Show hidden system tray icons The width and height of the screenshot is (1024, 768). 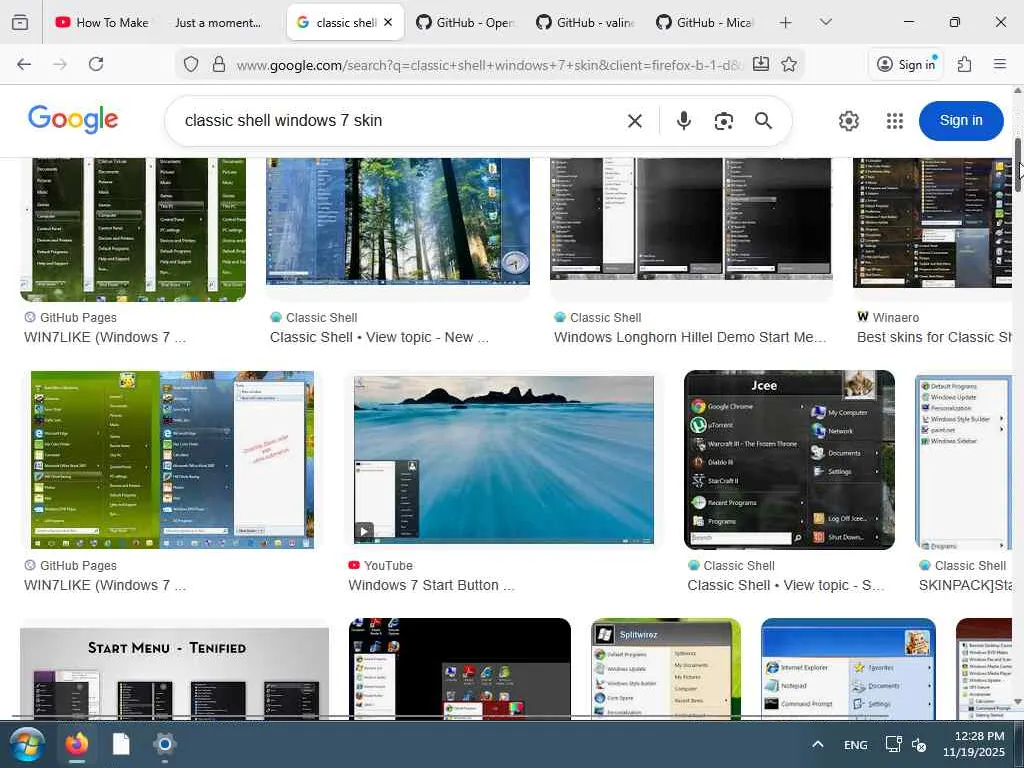point(818,744)
